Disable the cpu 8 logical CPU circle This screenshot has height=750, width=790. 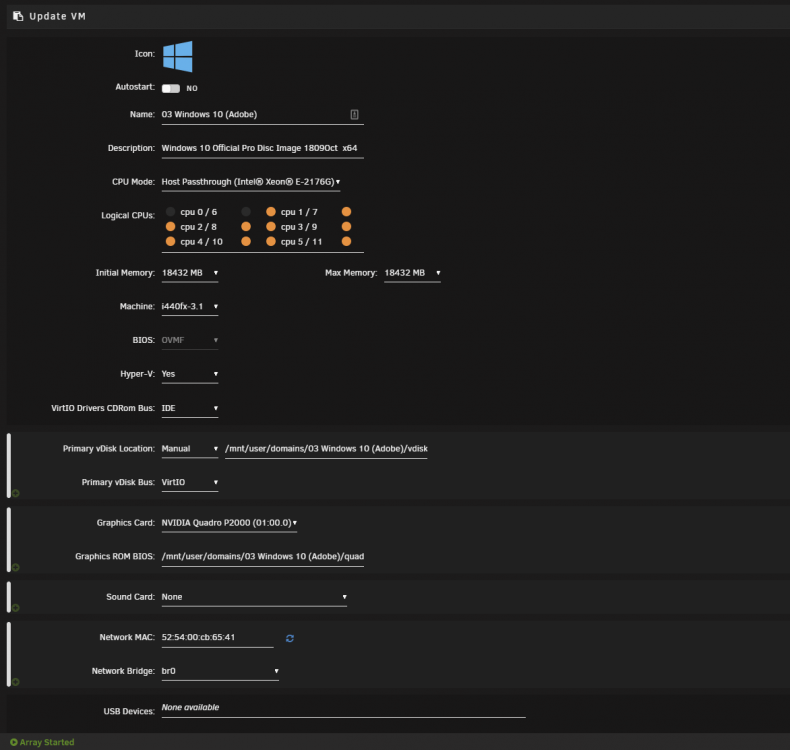(246, 227)
